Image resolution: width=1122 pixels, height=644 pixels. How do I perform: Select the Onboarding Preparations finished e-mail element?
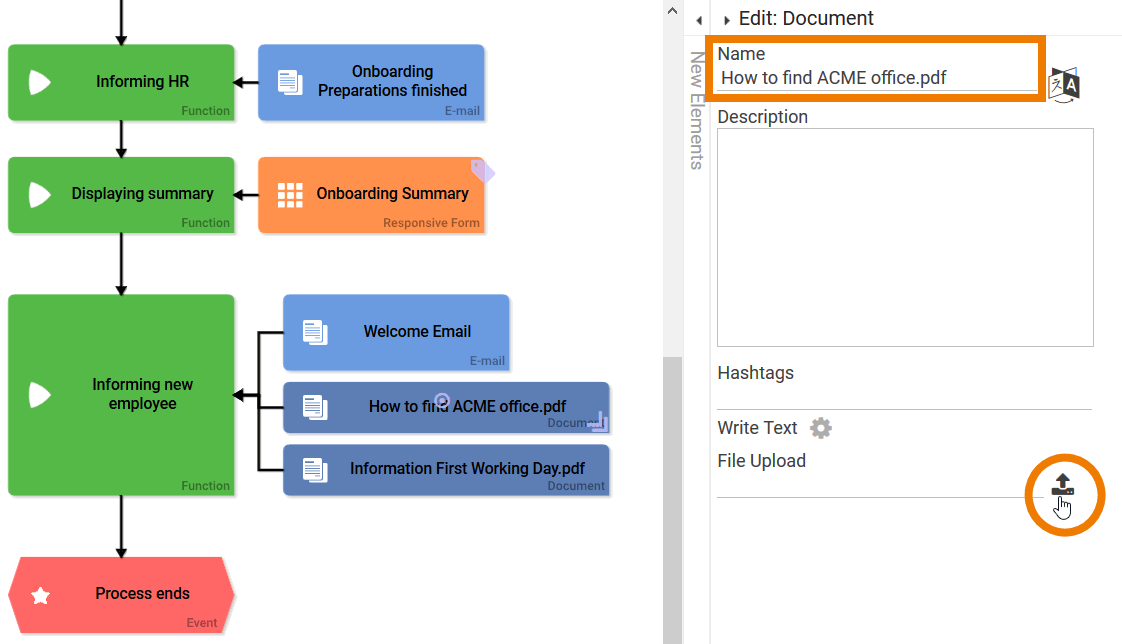[371, 83]
